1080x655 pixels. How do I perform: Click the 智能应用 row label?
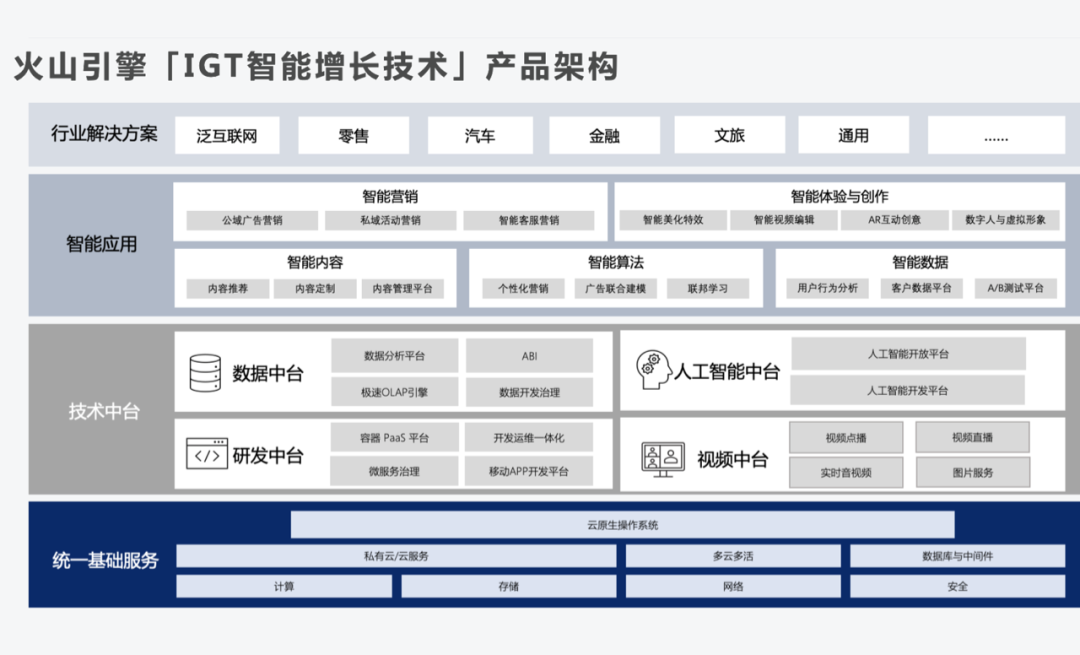coord(101,244)
